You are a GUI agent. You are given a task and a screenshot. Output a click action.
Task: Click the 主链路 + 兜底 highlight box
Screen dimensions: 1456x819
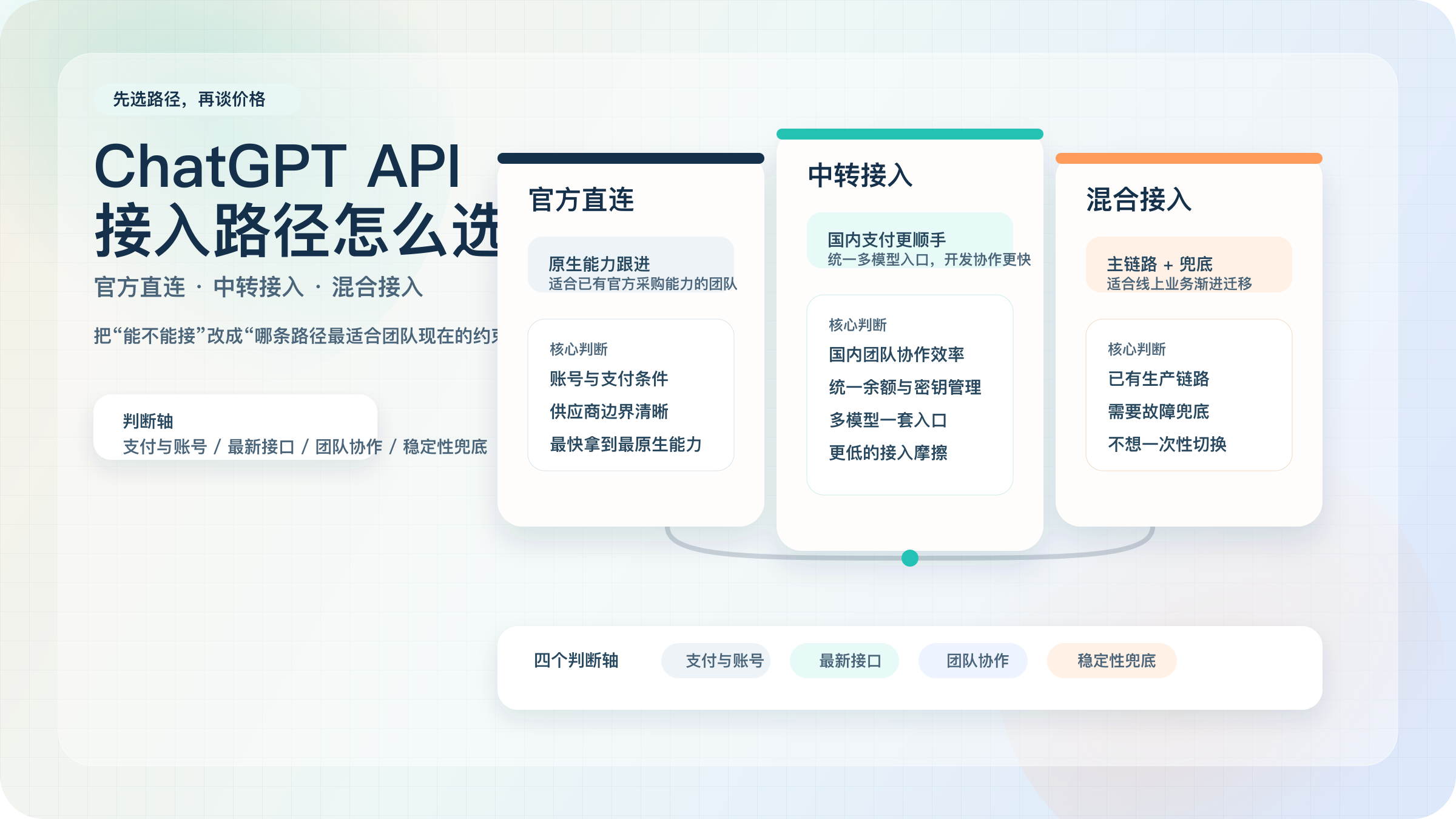coord(1188,265)
